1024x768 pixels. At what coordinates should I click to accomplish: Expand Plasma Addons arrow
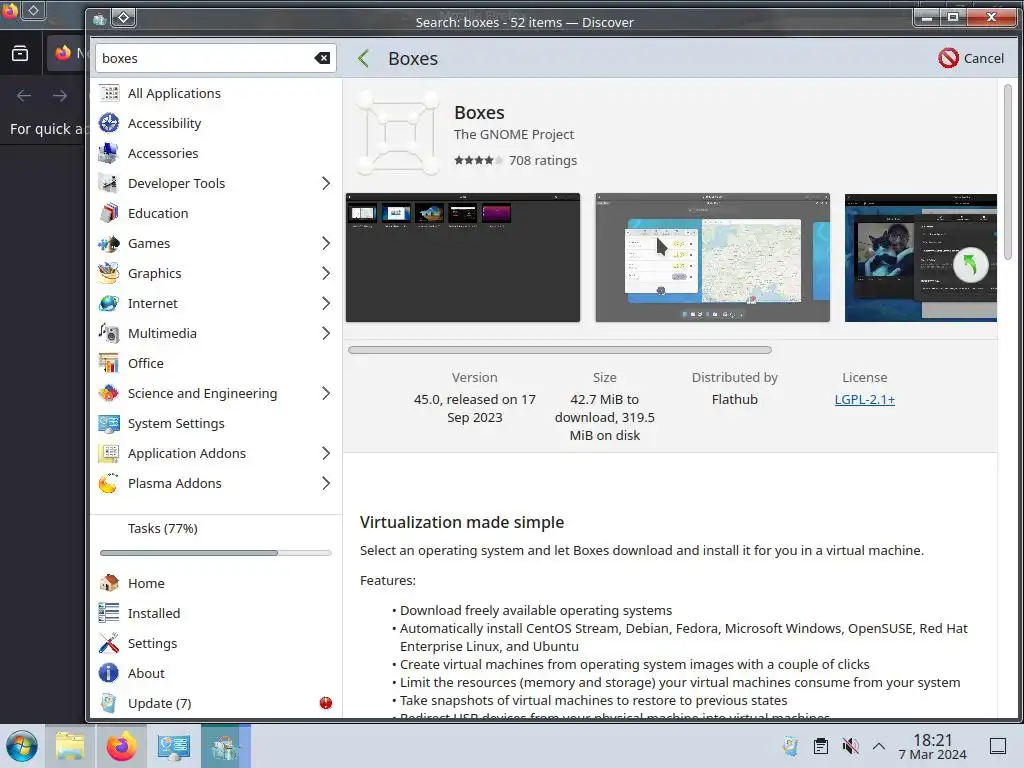coord(325,483)
